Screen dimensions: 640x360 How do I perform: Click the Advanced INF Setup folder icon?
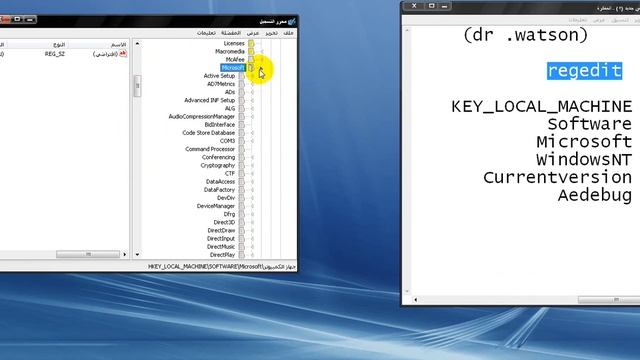click(242, 100)
